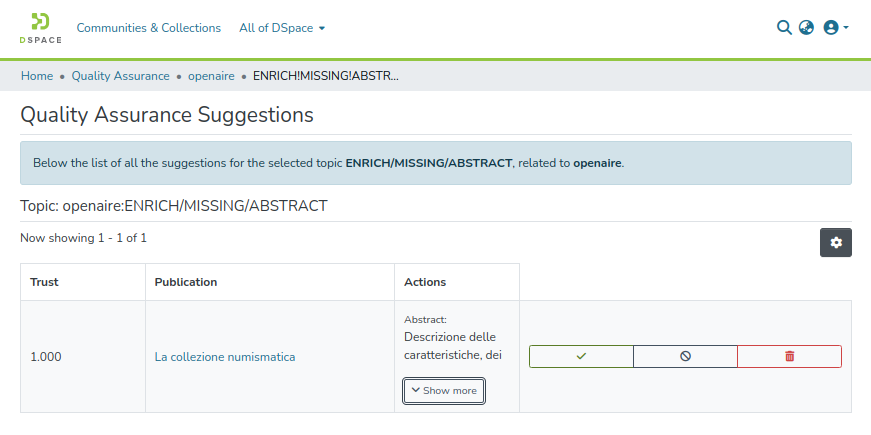Accept the suggestion with the green checkmark
Image resolution: width=871 pixels, height=435 pixels.
click(x=581, y=356)
